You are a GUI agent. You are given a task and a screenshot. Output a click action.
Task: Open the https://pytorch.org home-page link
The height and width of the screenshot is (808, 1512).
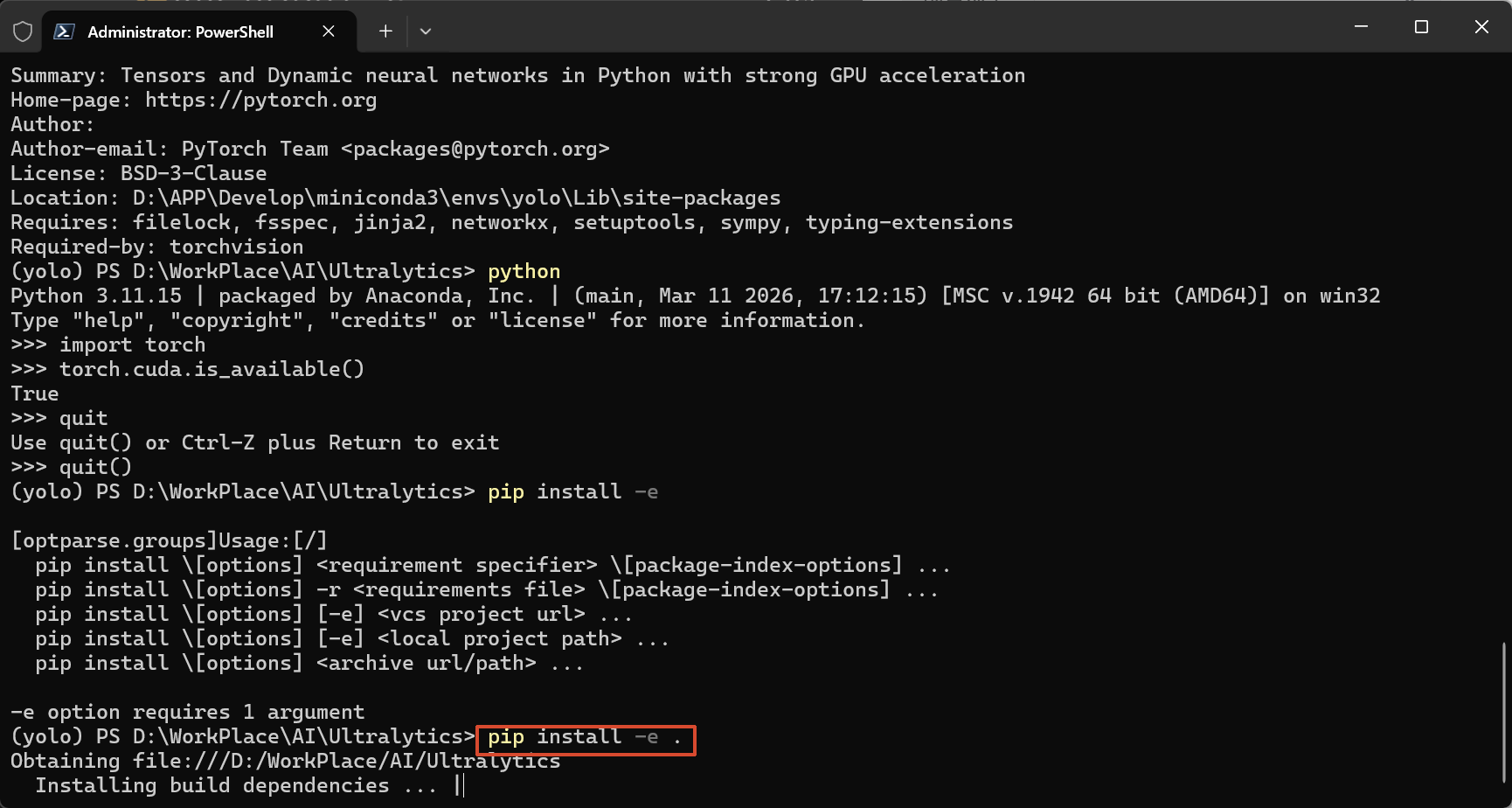[260, 101]
